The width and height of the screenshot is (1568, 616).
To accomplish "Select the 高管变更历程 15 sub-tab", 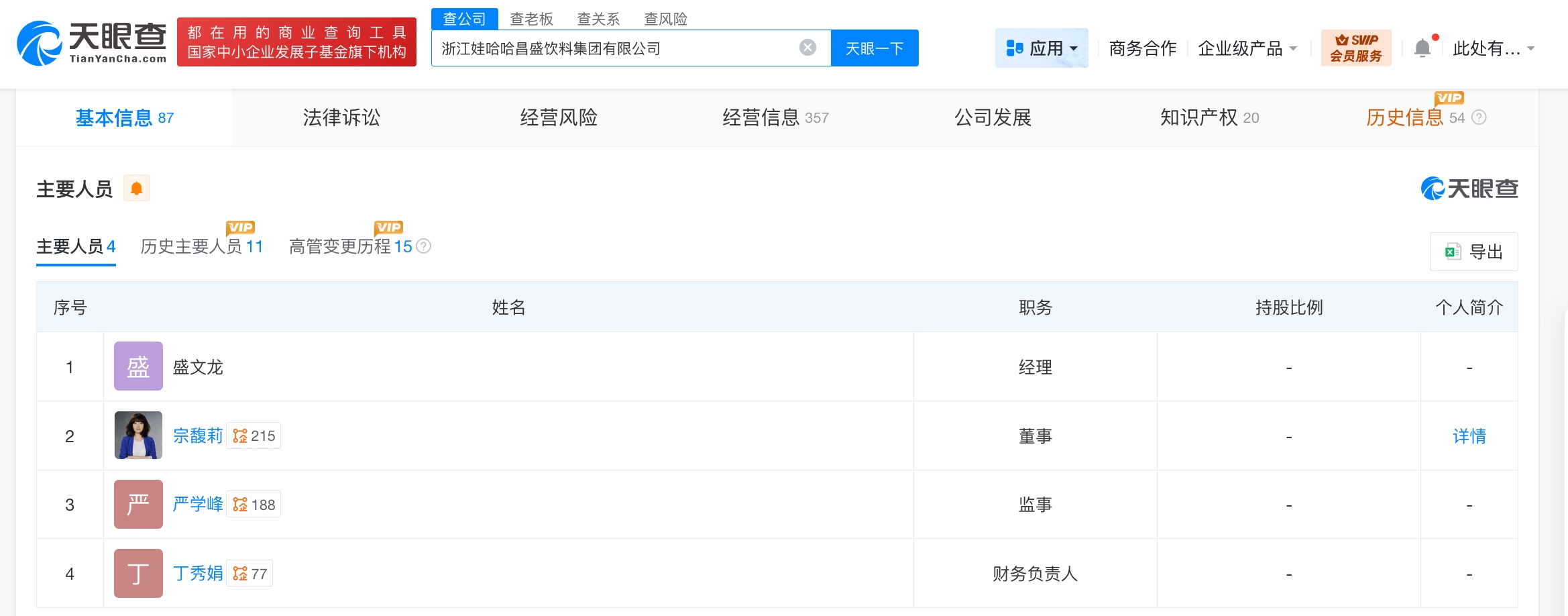I will point(351,247).
